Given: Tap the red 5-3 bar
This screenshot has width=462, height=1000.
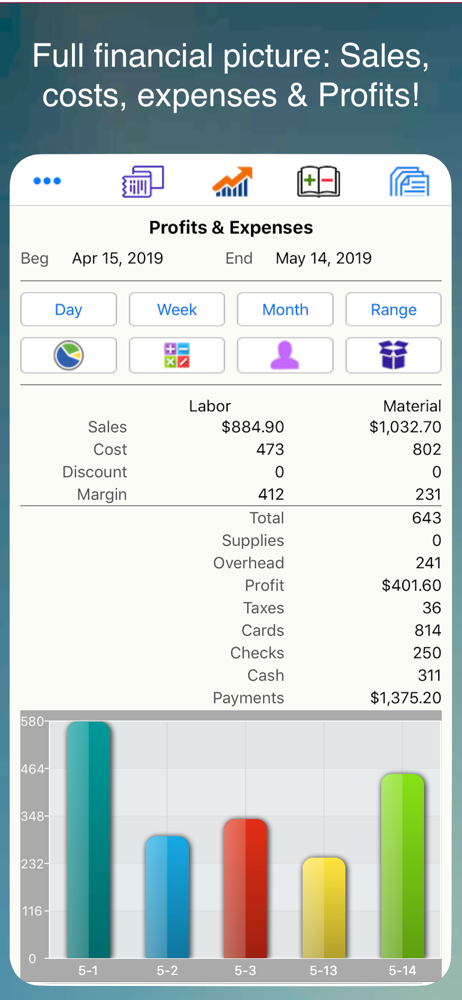Looking at the screenshot, I should (x=246, y=888).
